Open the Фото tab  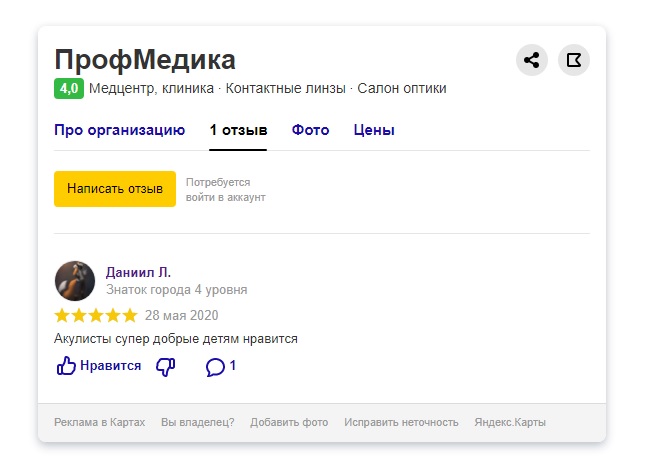311,130
